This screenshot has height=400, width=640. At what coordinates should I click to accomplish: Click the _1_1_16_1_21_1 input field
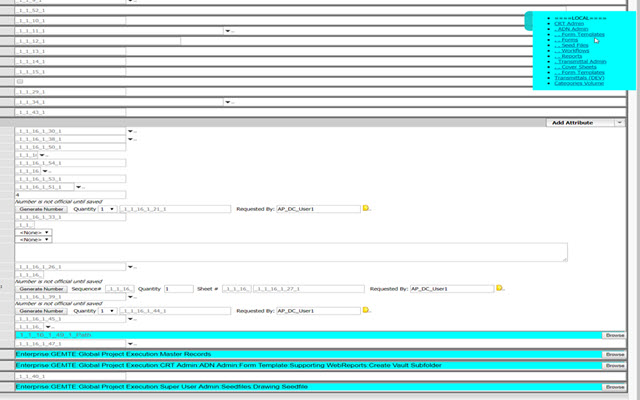coord(175,209)
